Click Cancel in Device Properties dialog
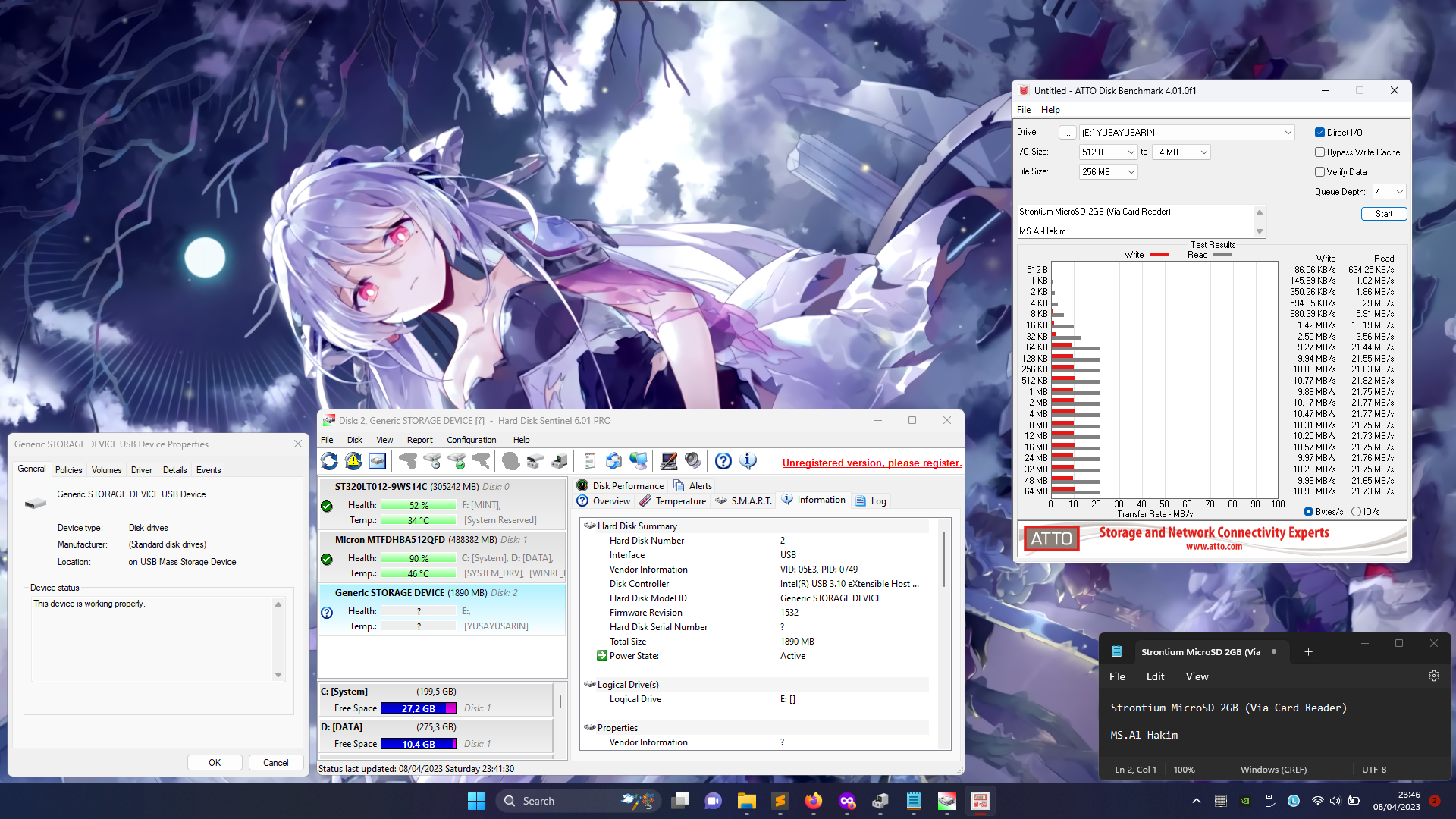Image resolution: width=1456 pixels, height=819 pixels. point(276,763)
